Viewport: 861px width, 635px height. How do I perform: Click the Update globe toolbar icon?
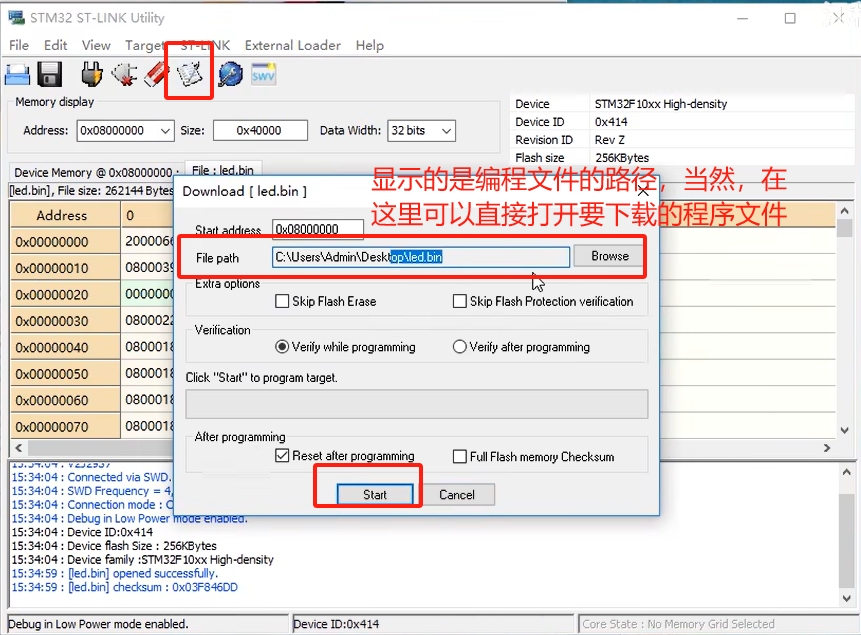231,74
